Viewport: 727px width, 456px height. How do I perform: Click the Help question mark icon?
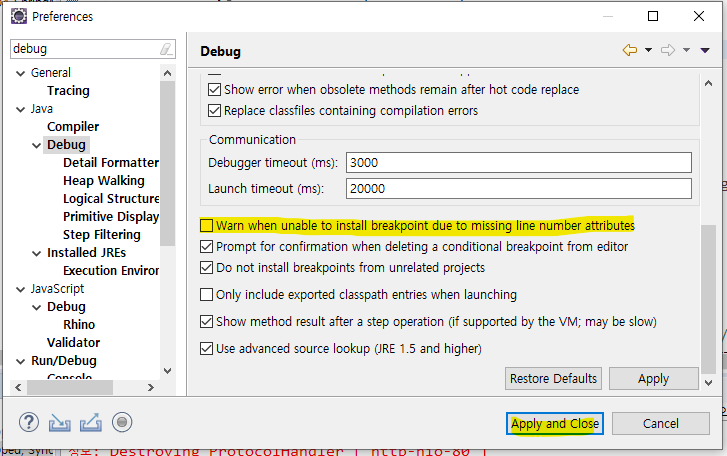point(29,423)
